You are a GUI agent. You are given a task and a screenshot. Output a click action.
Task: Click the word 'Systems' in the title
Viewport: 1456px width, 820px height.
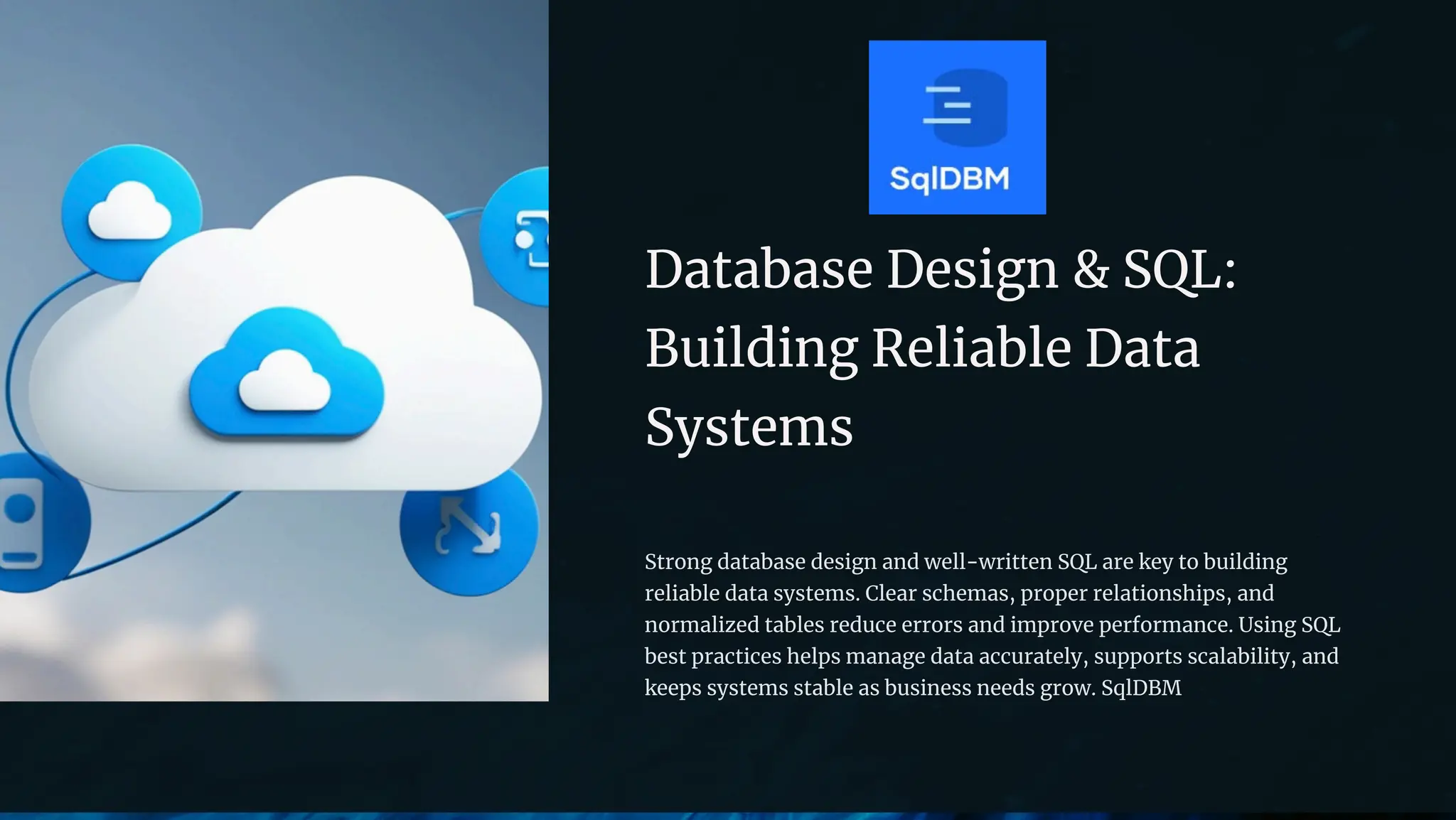(x=749, y=427)
